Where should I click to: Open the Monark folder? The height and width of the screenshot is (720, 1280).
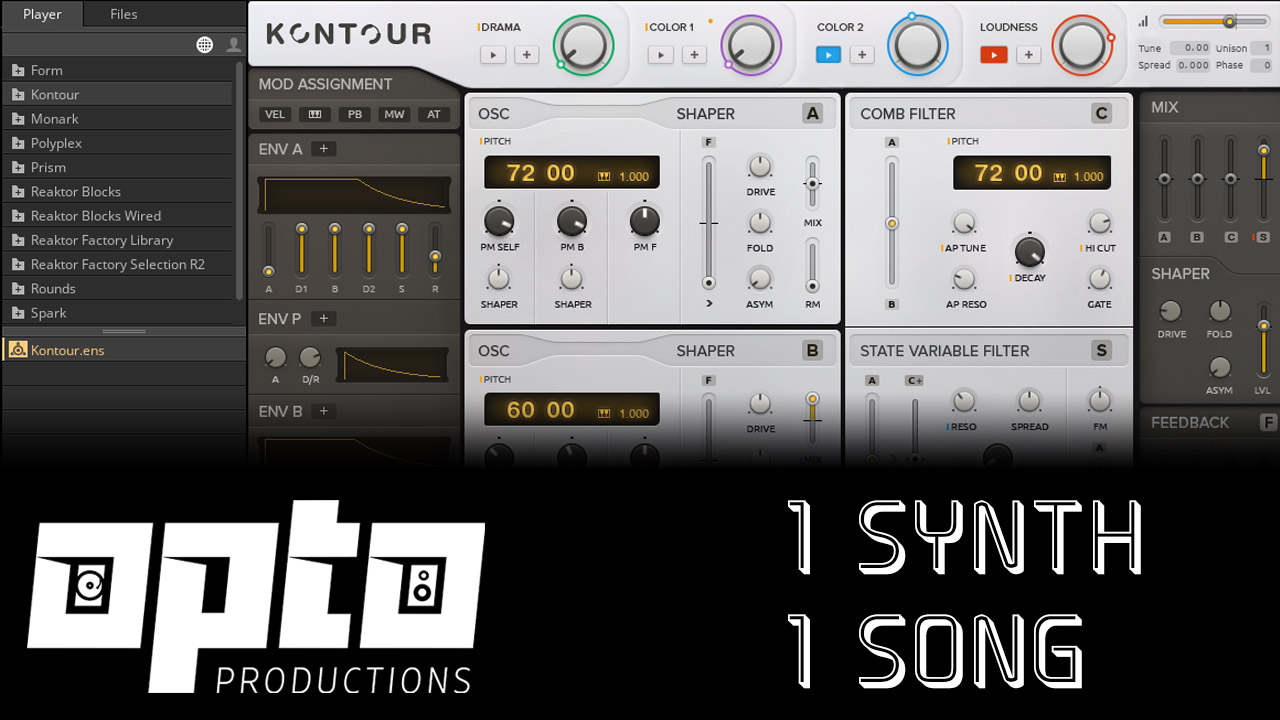[x=118, y=118]
